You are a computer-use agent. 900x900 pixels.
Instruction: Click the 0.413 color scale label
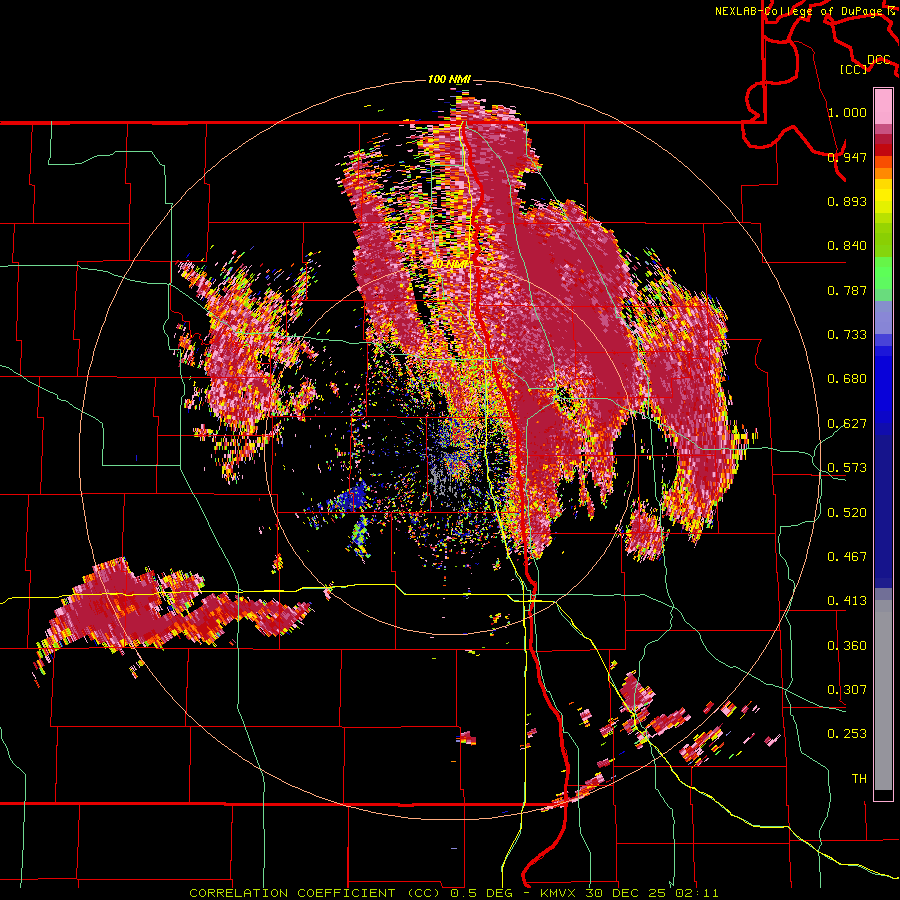tap(847, 601)
